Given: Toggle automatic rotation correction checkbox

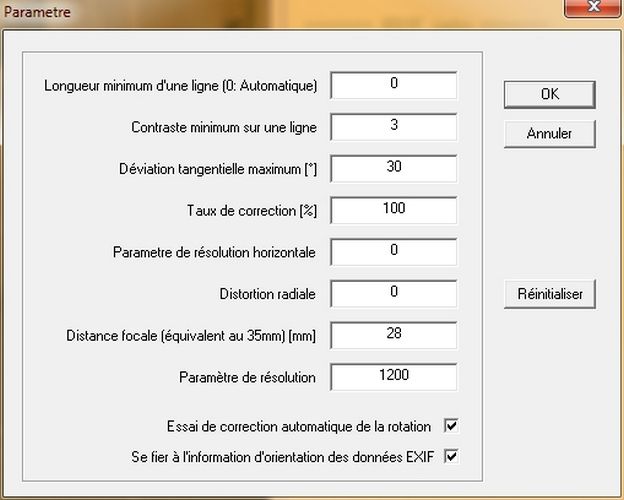Looking at the screenshot, I should tap(451, 426).
